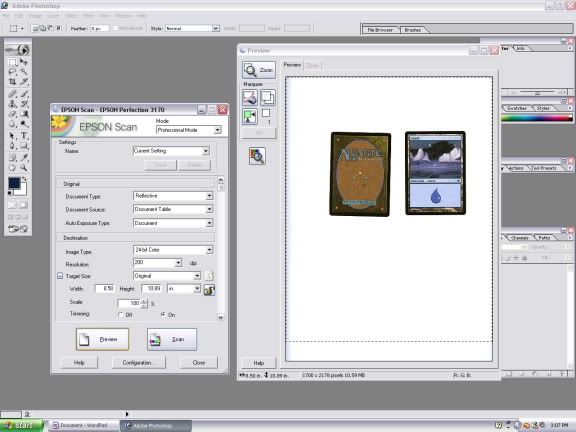
Task: Click the color ramp bar in right panel
Action: pos(537,118)
